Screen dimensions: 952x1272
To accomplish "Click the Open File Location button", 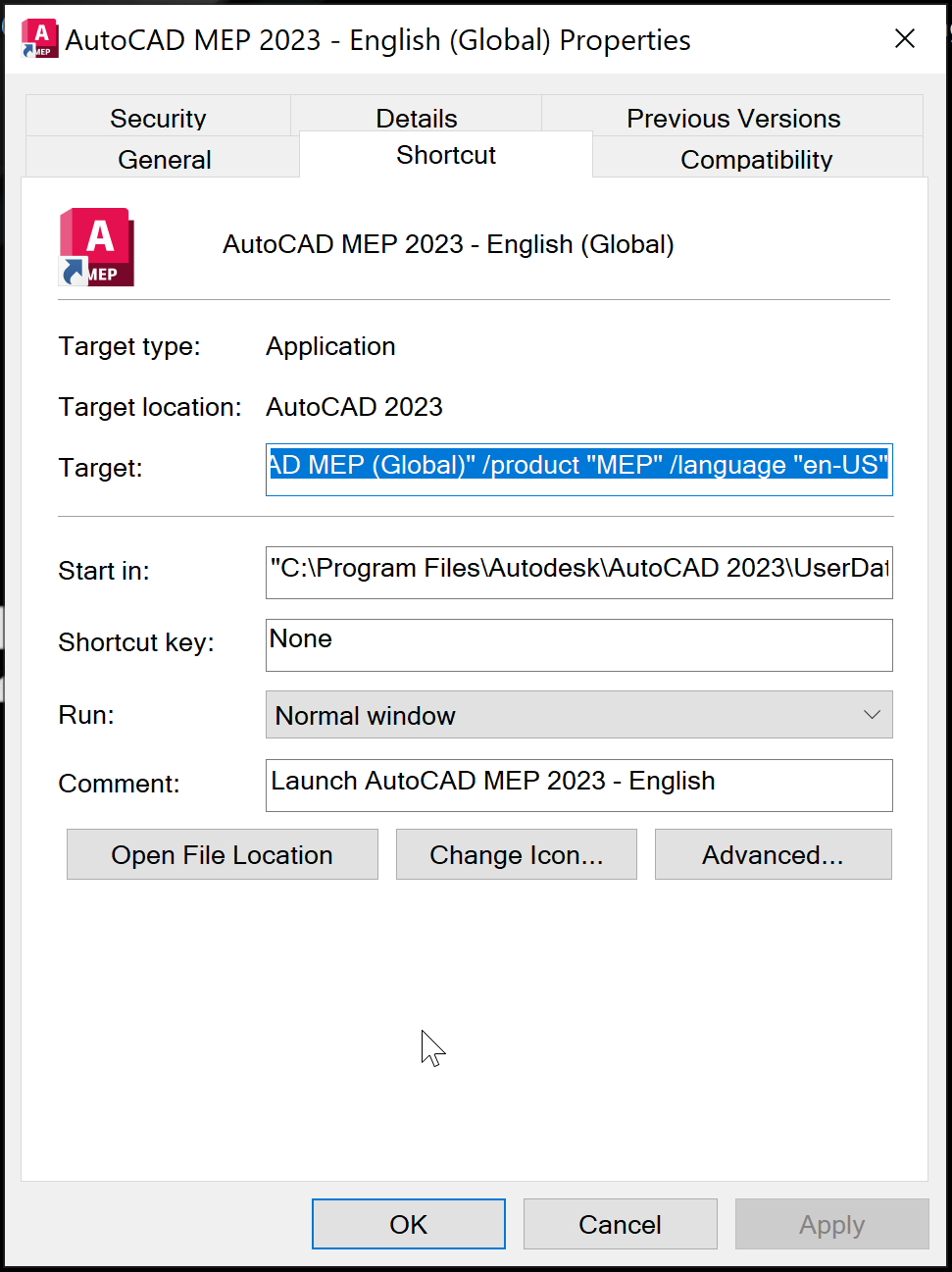I will (x=223, y=854).
